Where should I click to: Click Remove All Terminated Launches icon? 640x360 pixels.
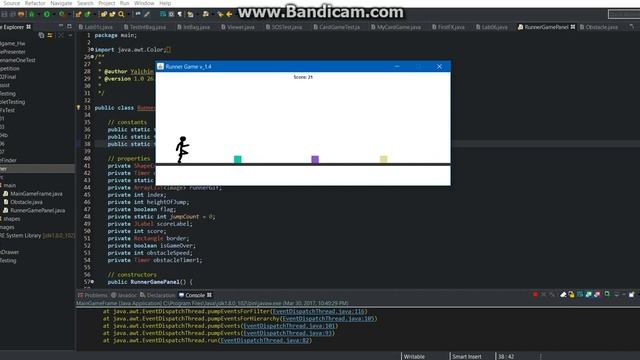click(552, 294)
